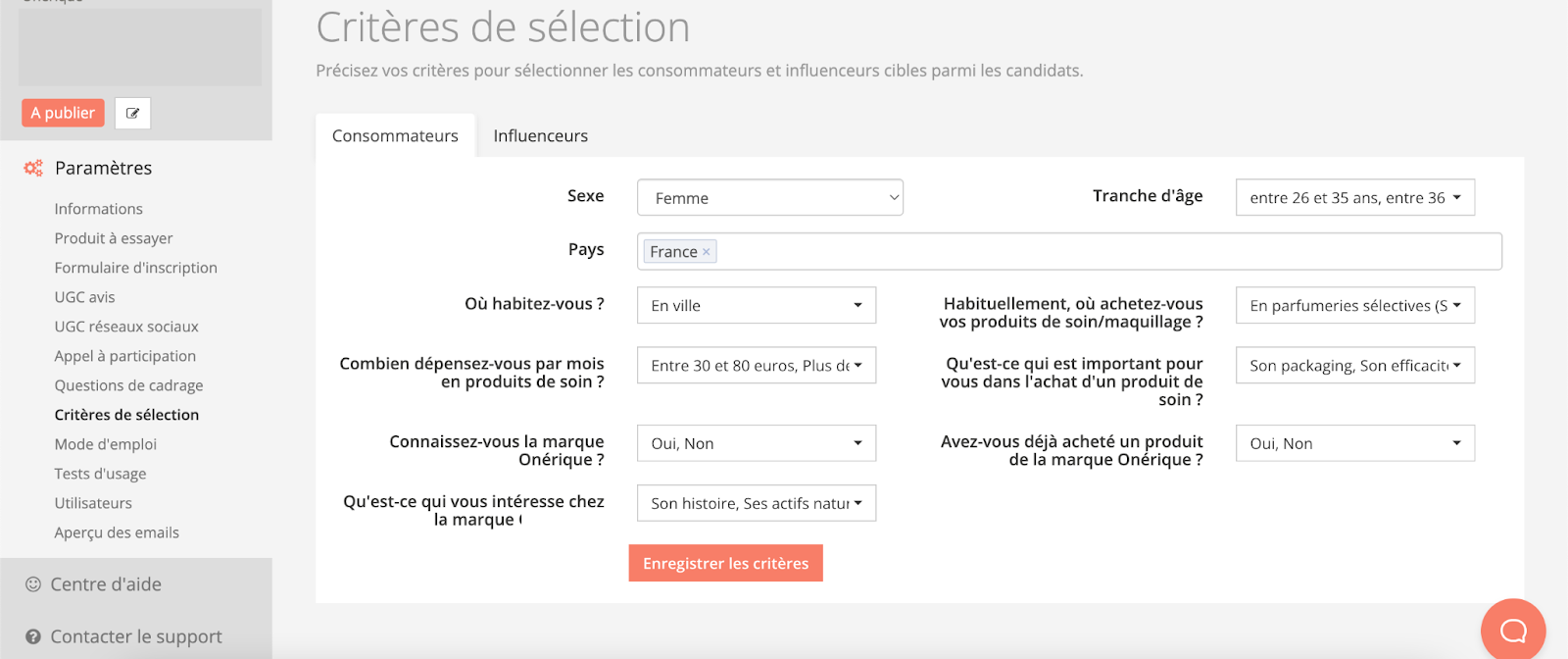Expand the Tranche d'âge dropdown

[1354, 198]
